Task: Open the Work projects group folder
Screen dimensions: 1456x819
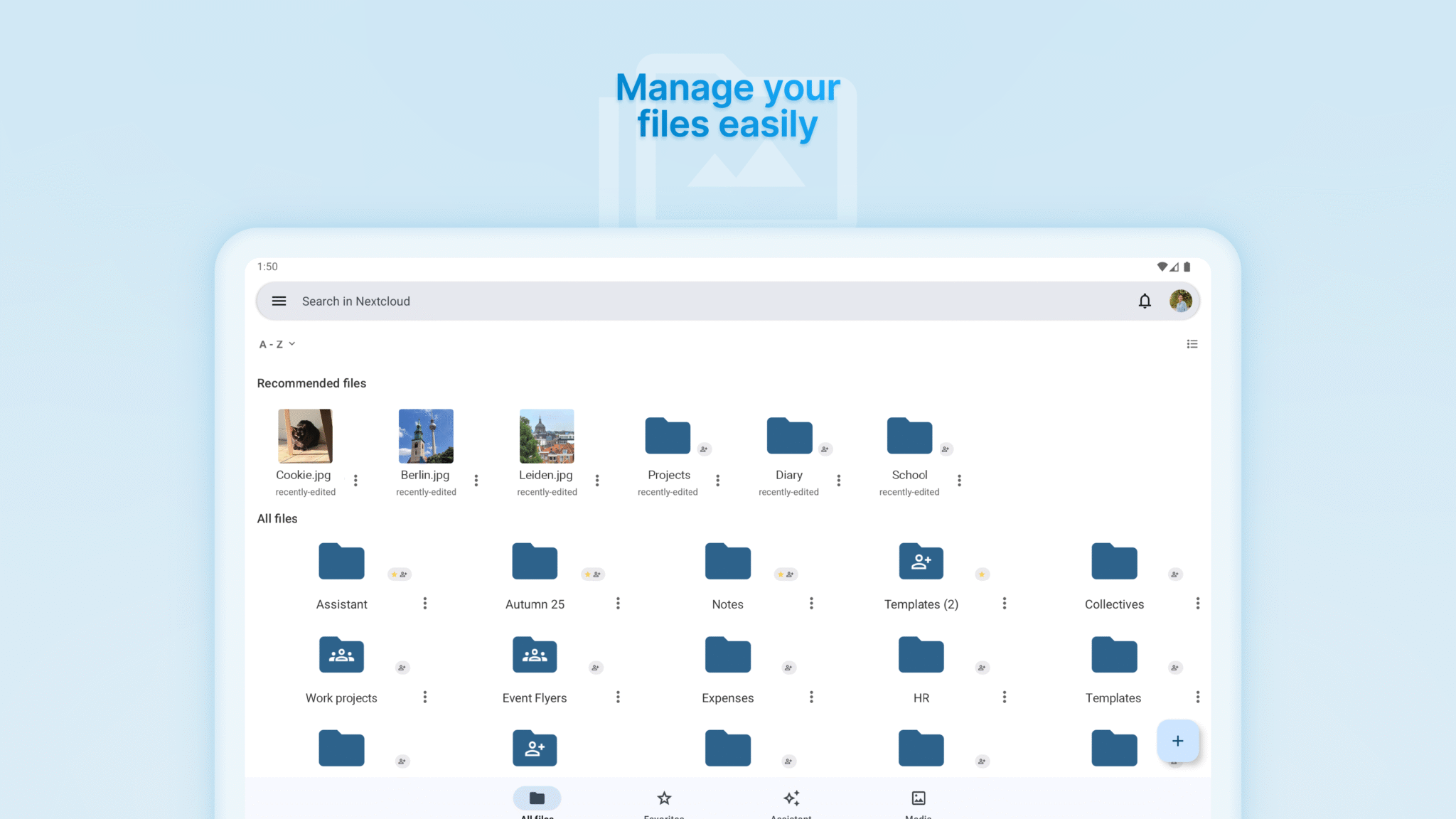Action: click(x=341, y=655)
